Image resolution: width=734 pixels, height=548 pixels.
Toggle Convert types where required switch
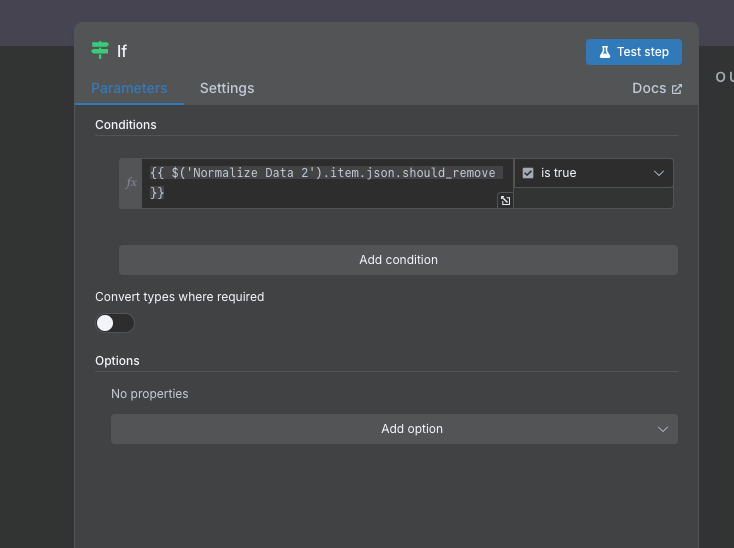tap(115, 323)
